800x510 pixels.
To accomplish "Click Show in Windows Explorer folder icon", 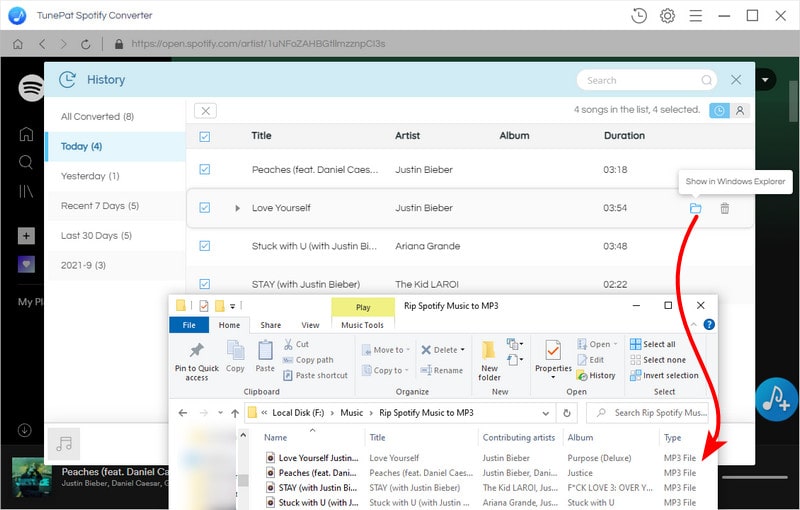I will pyautogui.click(x=695, y=208).
